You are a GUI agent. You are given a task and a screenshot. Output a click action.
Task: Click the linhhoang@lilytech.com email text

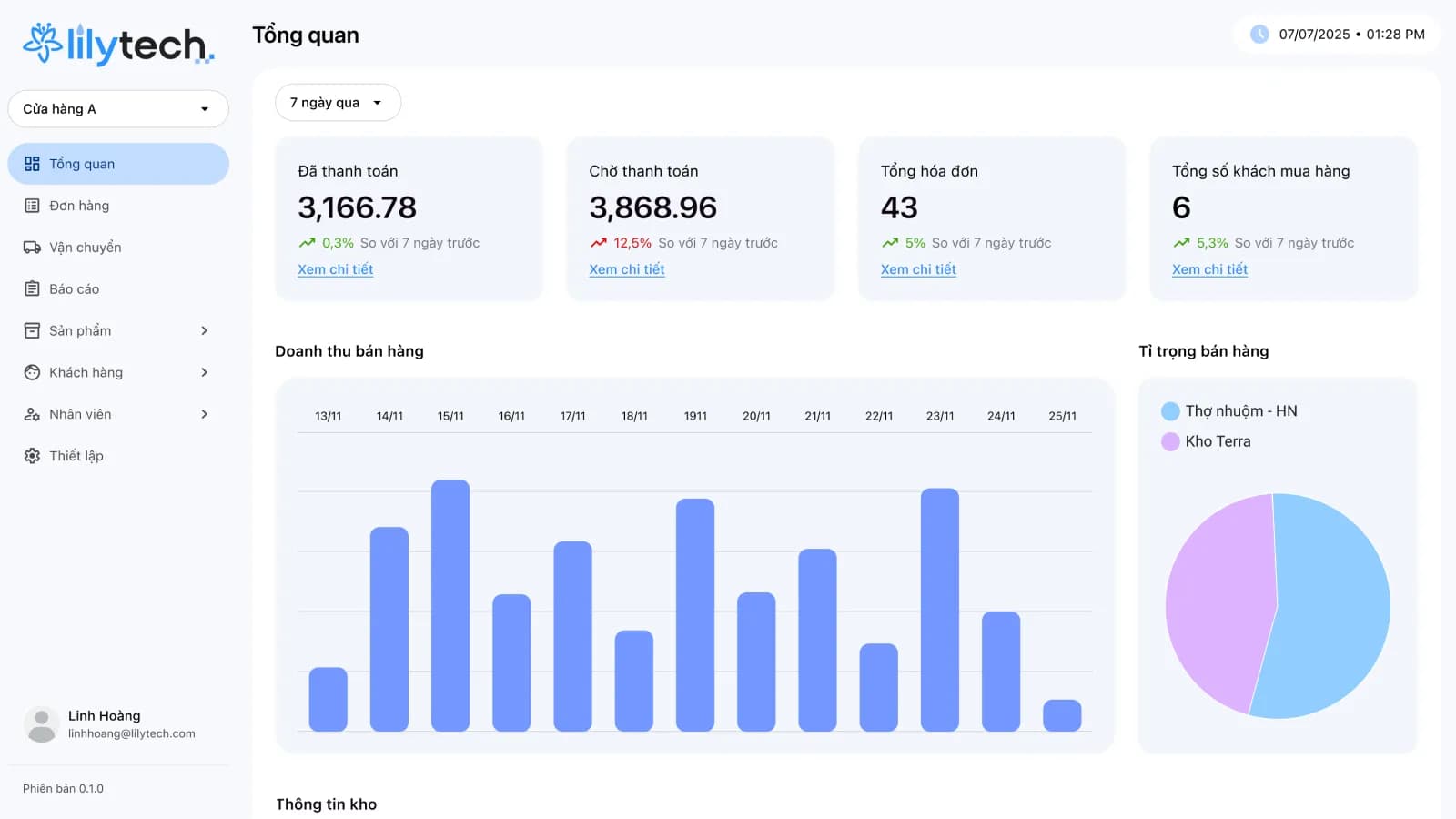click(x=132, y=733)
